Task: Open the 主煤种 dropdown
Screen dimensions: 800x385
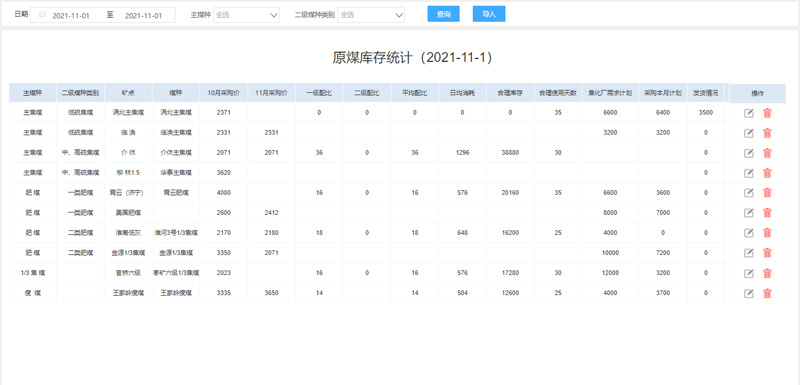Action: point(246,15)
